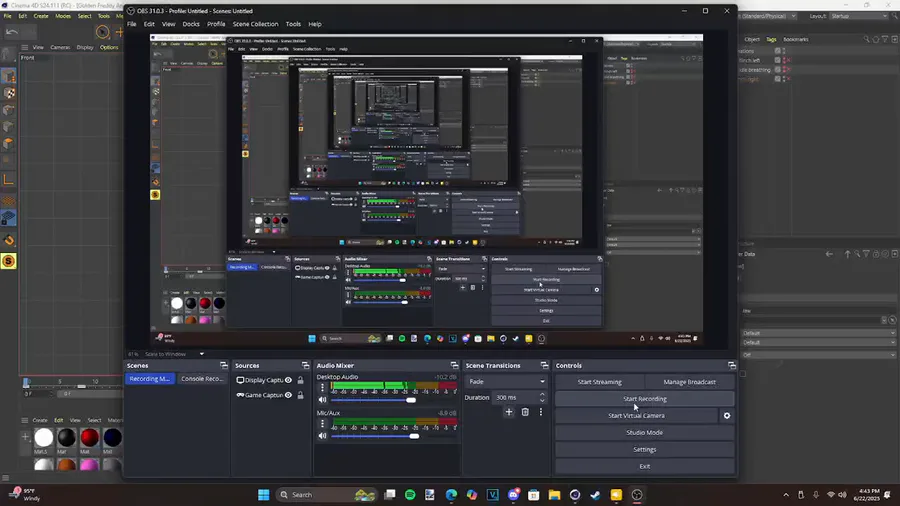Viewport: 900px width, 506px height.
Task: Open OBS File menu
Action: coord(131,24)
